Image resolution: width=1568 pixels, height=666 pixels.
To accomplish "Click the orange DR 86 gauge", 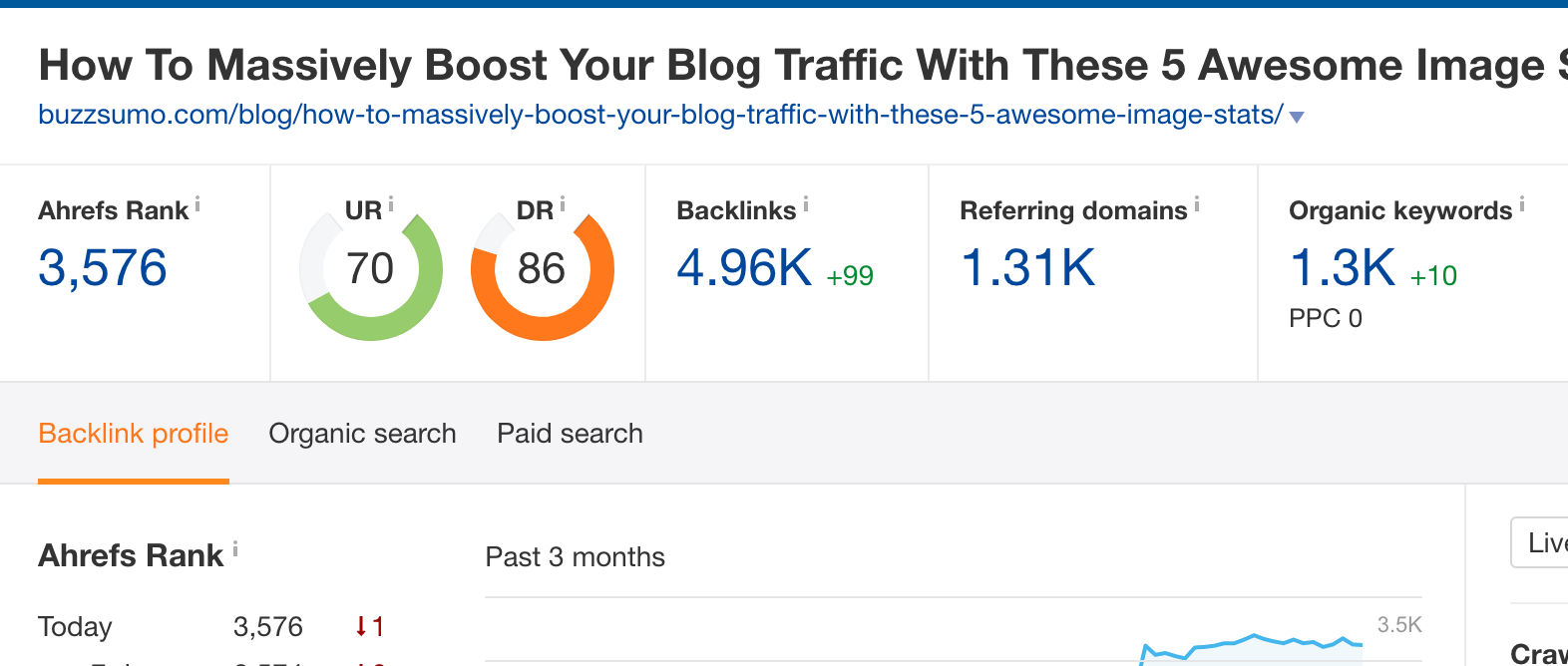I will pos(543,269).
